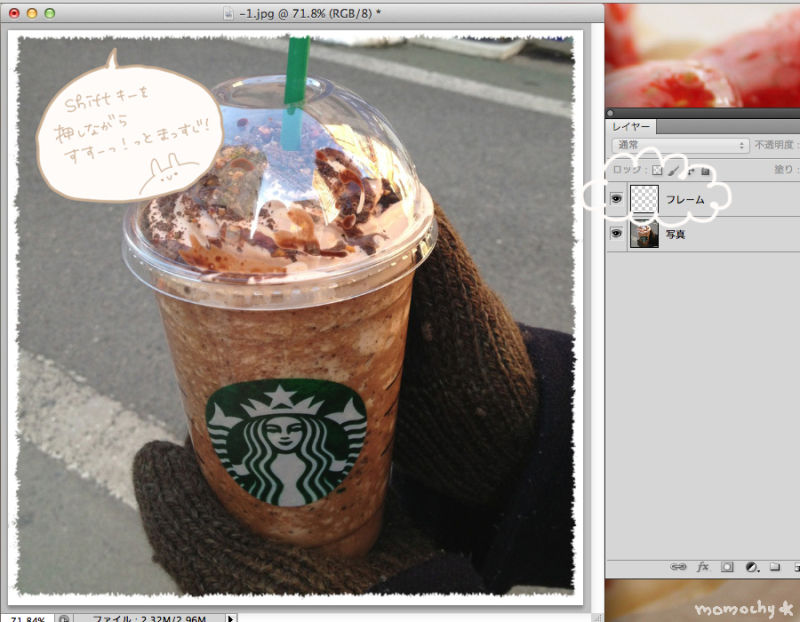Toggle lock transparent pixels
This screenshot has height=622, width=800.
pos(657,170)
